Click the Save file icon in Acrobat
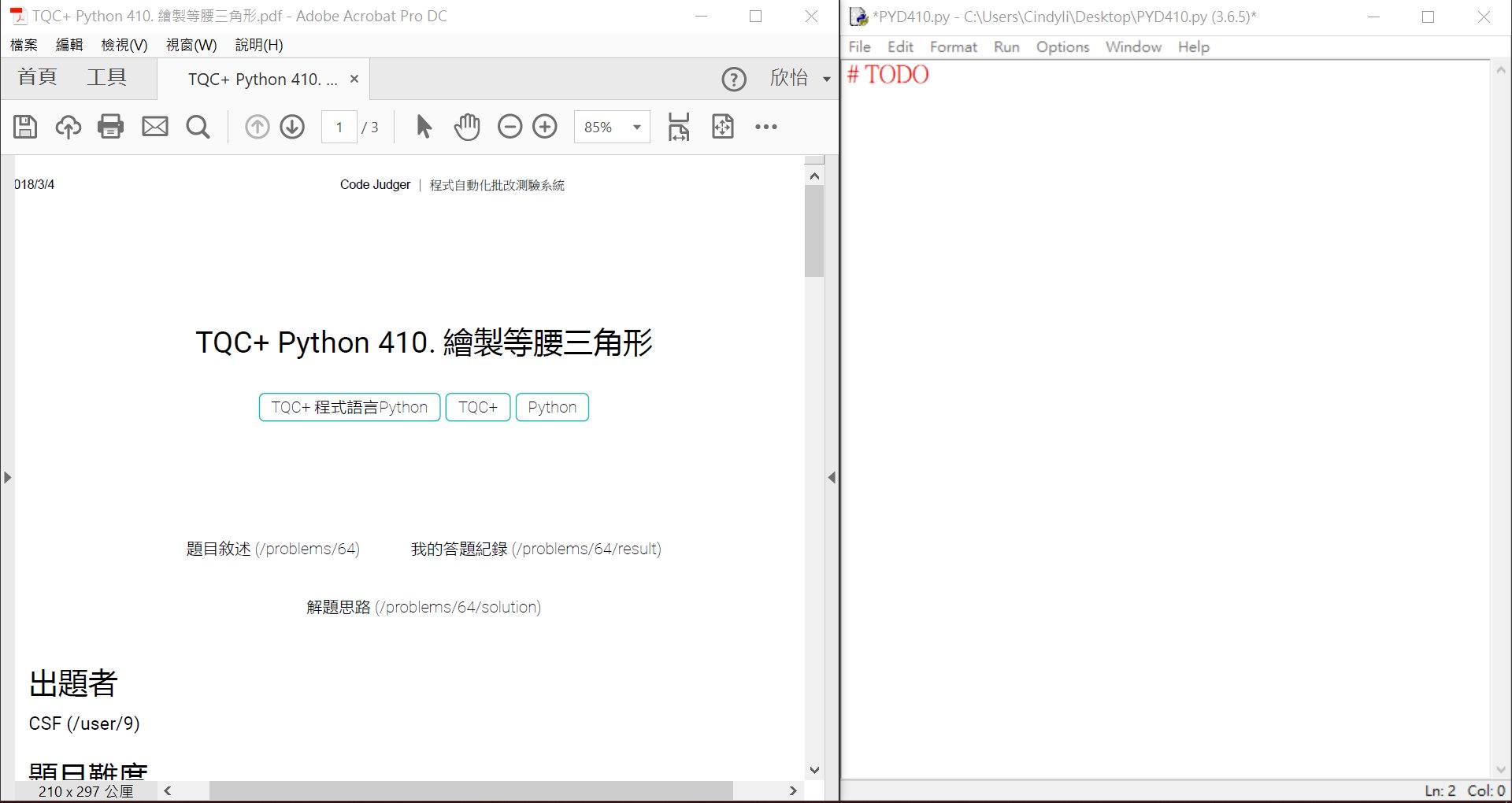1512x803 pixels. (25, 127)
